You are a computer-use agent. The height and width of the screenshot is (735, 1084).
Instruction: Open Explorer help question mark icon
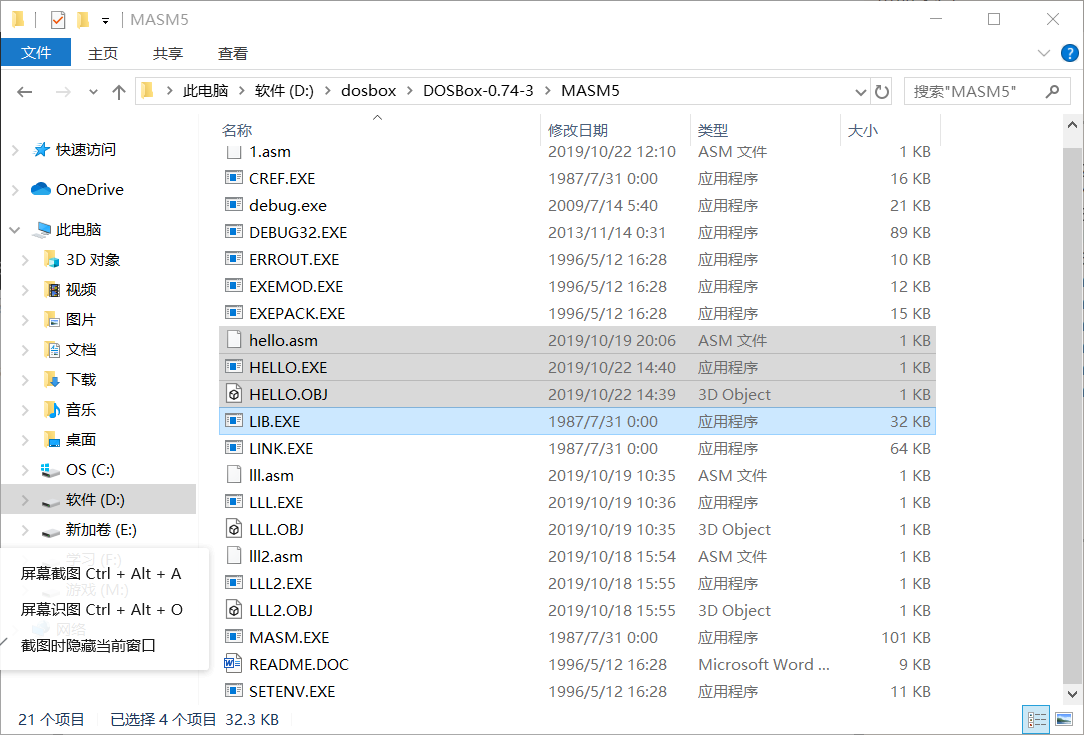1069,53
